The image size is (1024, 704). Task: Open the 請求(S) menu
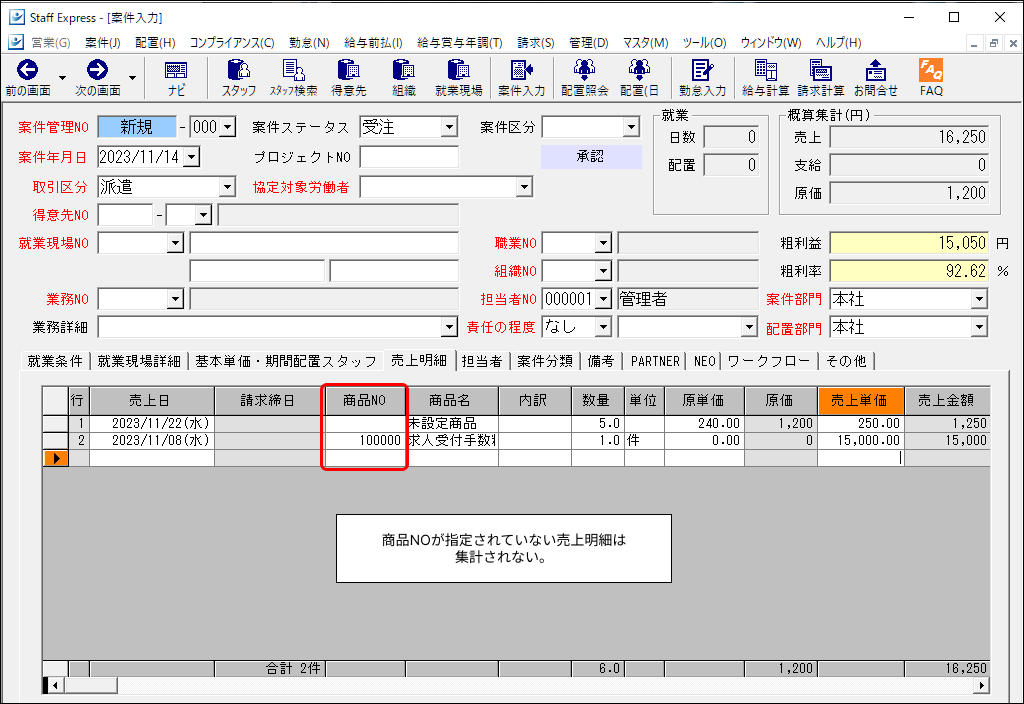click(536, 42)
